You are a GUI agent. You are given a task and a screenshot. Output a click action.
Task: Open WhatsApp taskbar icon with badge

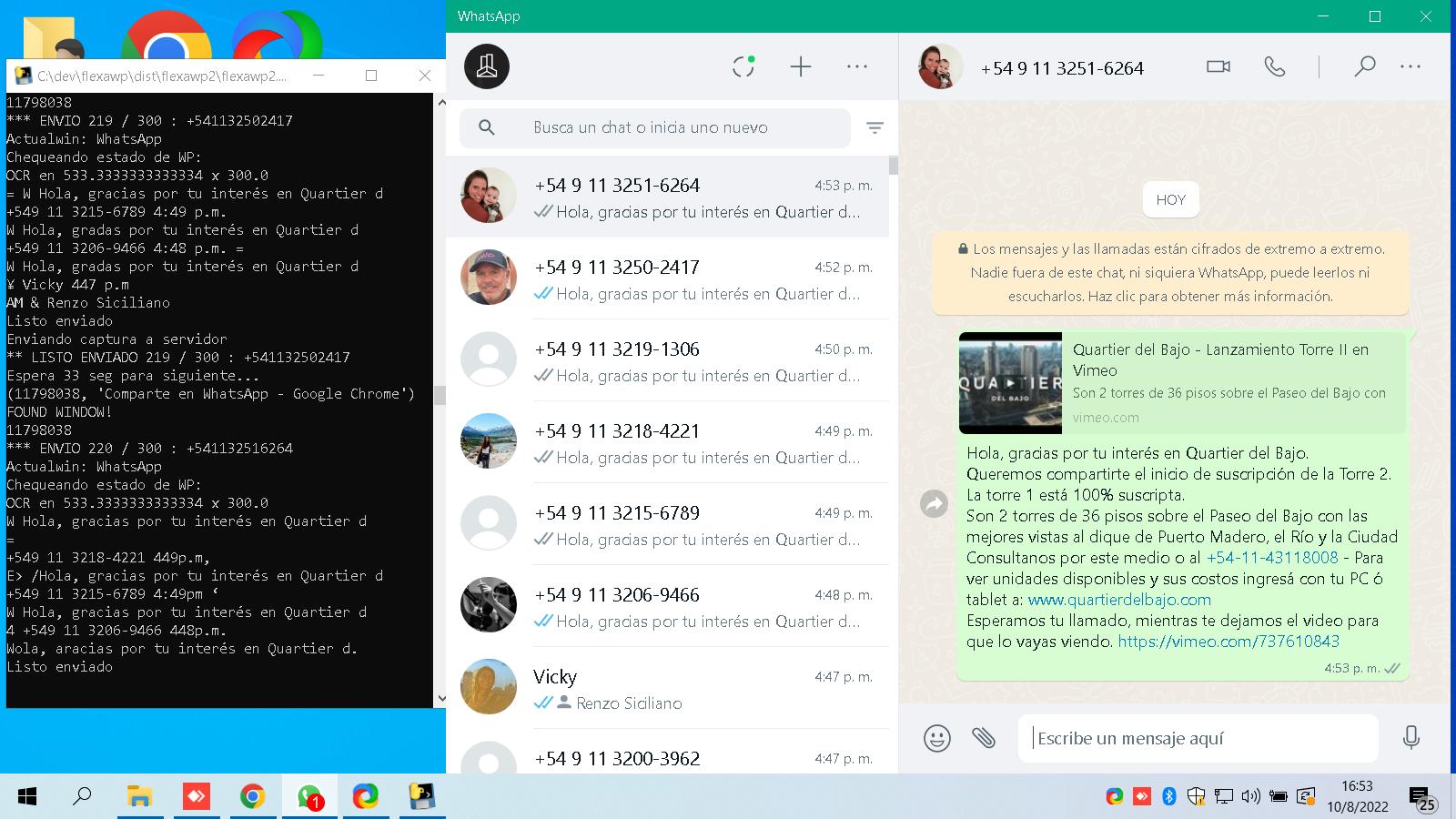coord(309,797)
